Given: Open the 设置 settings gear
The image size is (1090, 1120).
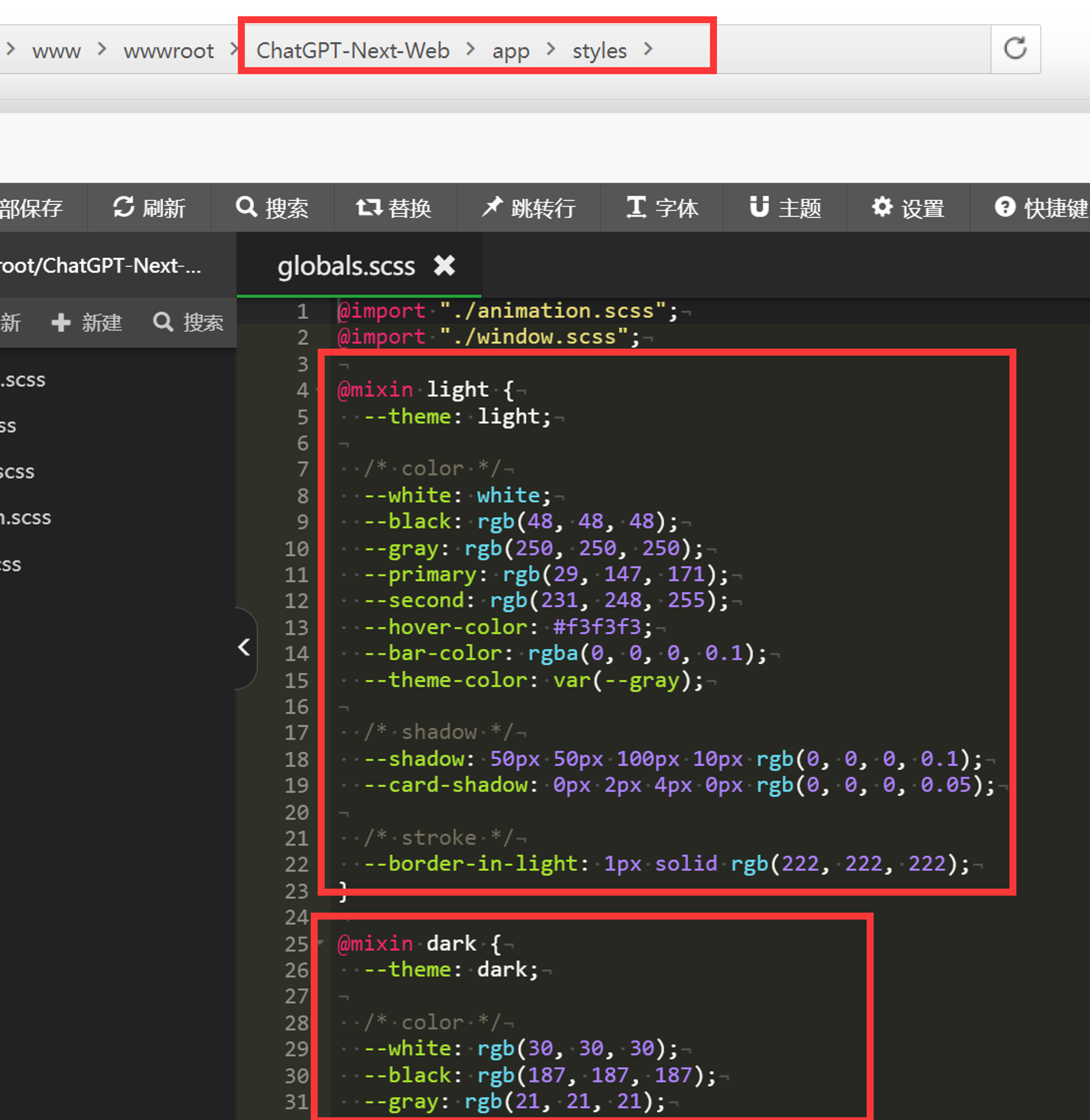Looking at the screenshot, I should click(x=908, y=208).
